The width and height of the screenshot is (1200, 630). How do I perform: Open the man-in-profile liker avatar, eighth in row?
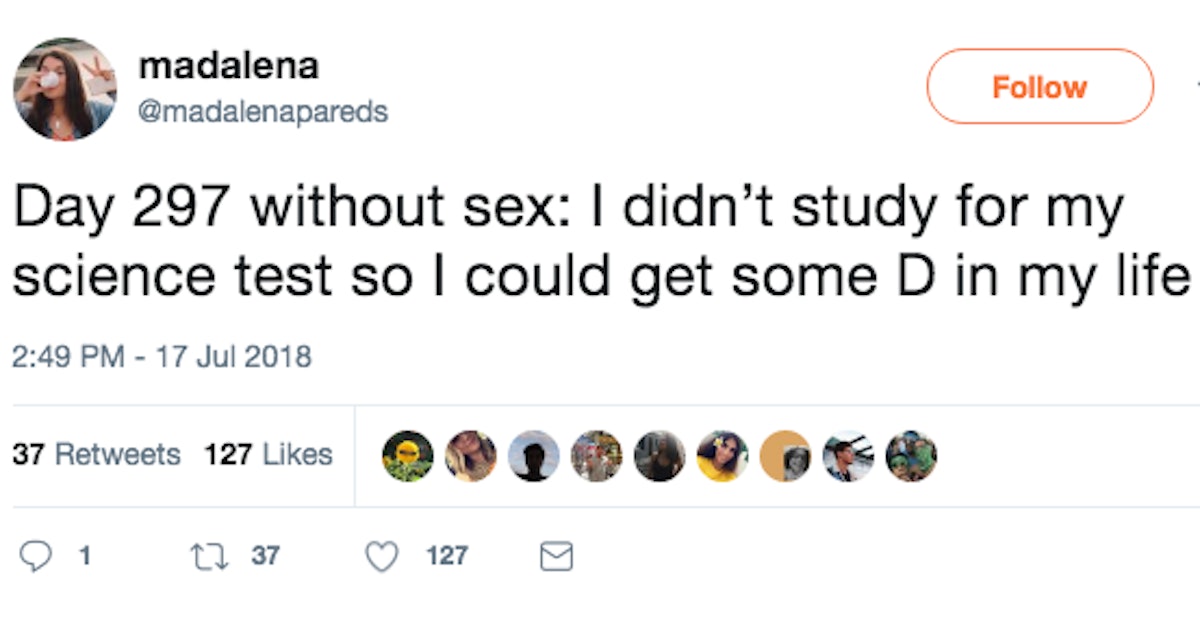[848, 456]
